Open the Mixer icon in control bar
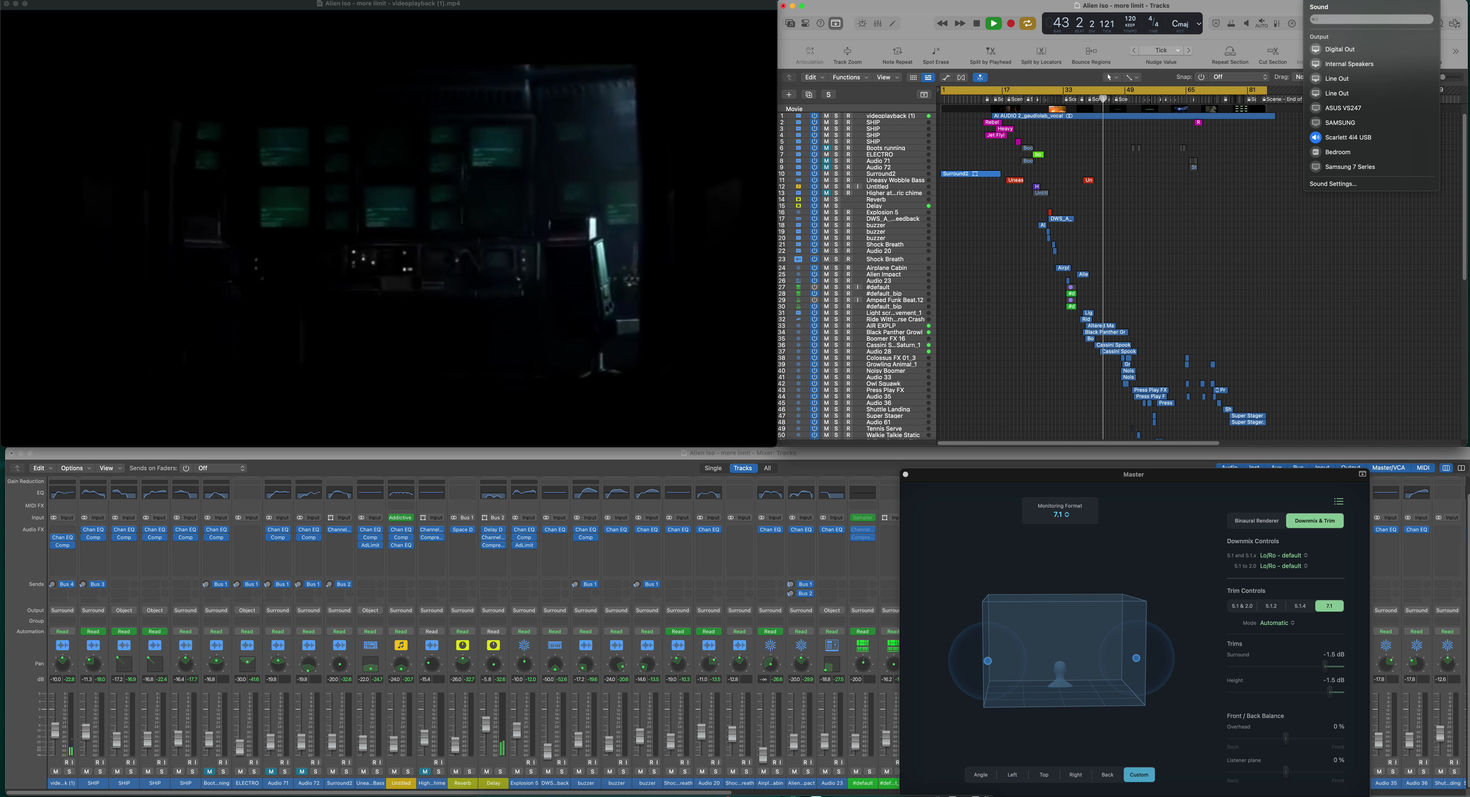Image resolution: width=1470 pixels, height=797 pixels. (877, 23)
